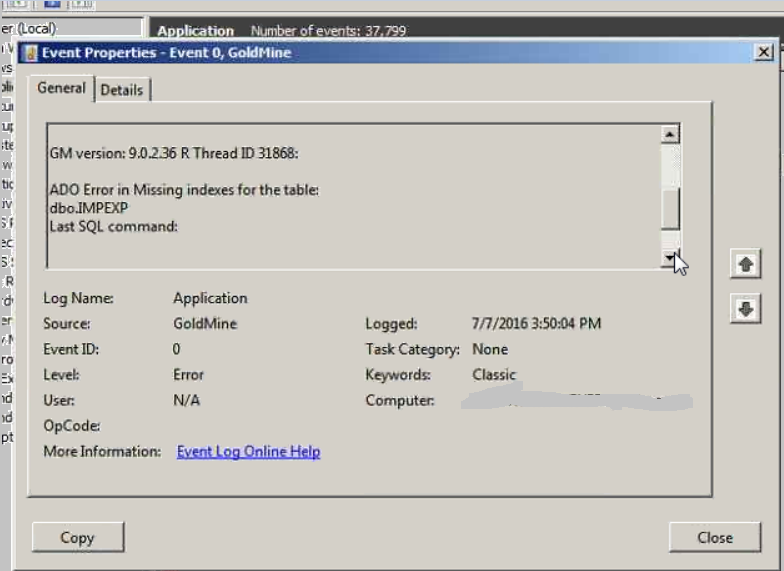Click the description scrollbar thumb
Image resolution: width=784 pixels, height=571 pixels.
point(671,208)
